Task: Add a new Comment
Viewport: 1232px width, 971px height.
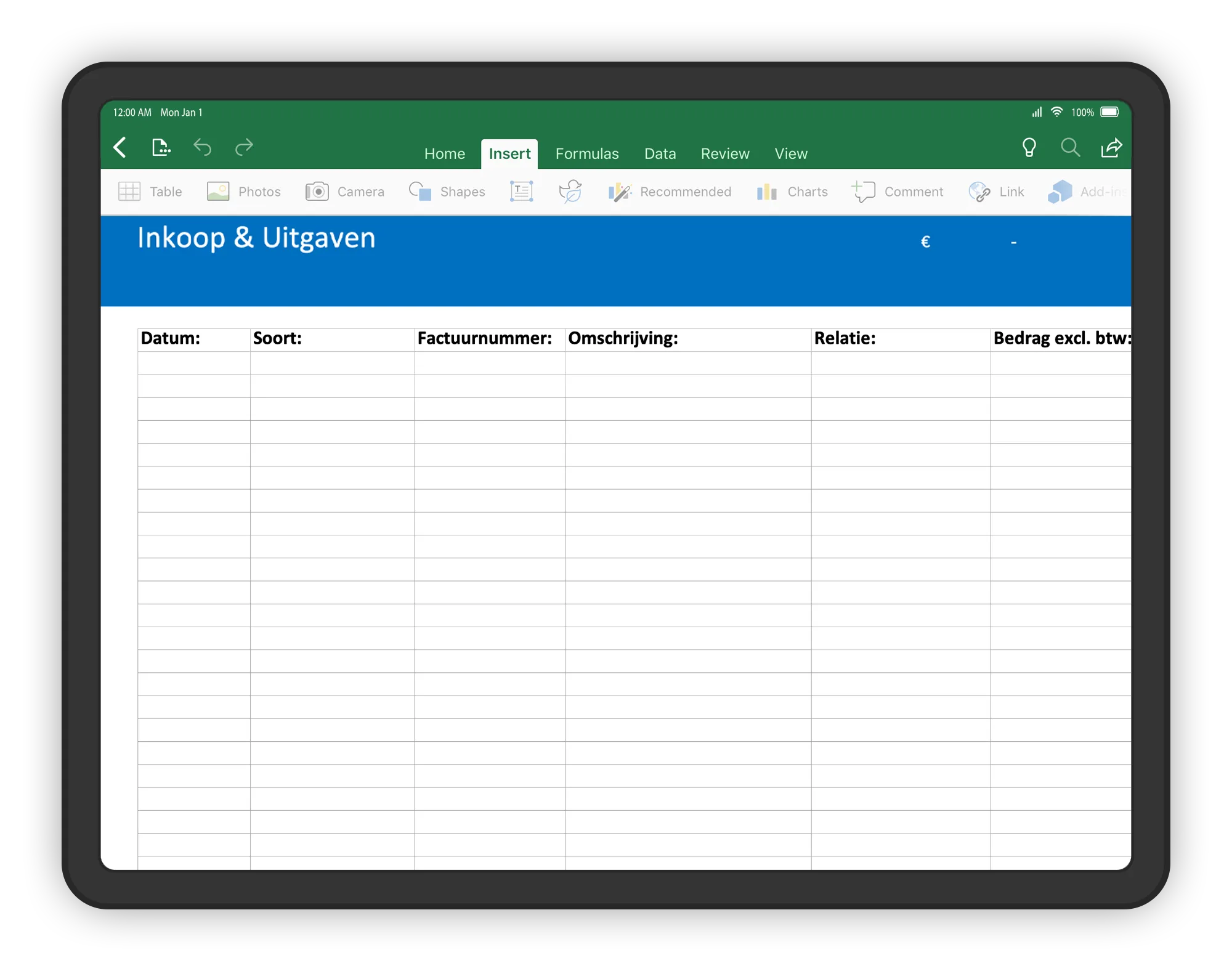Action: point(899,192)
